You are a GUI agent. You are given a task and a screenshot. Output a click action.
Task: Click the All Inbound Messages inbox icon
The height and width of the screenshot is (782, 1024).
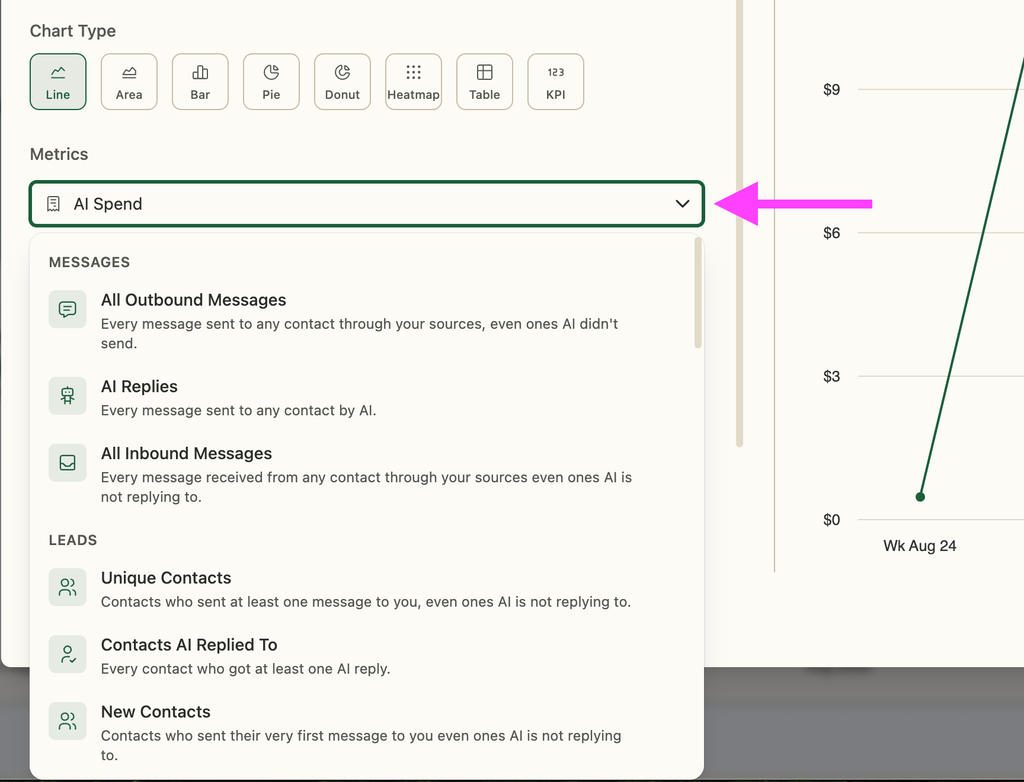click(67, 463)
